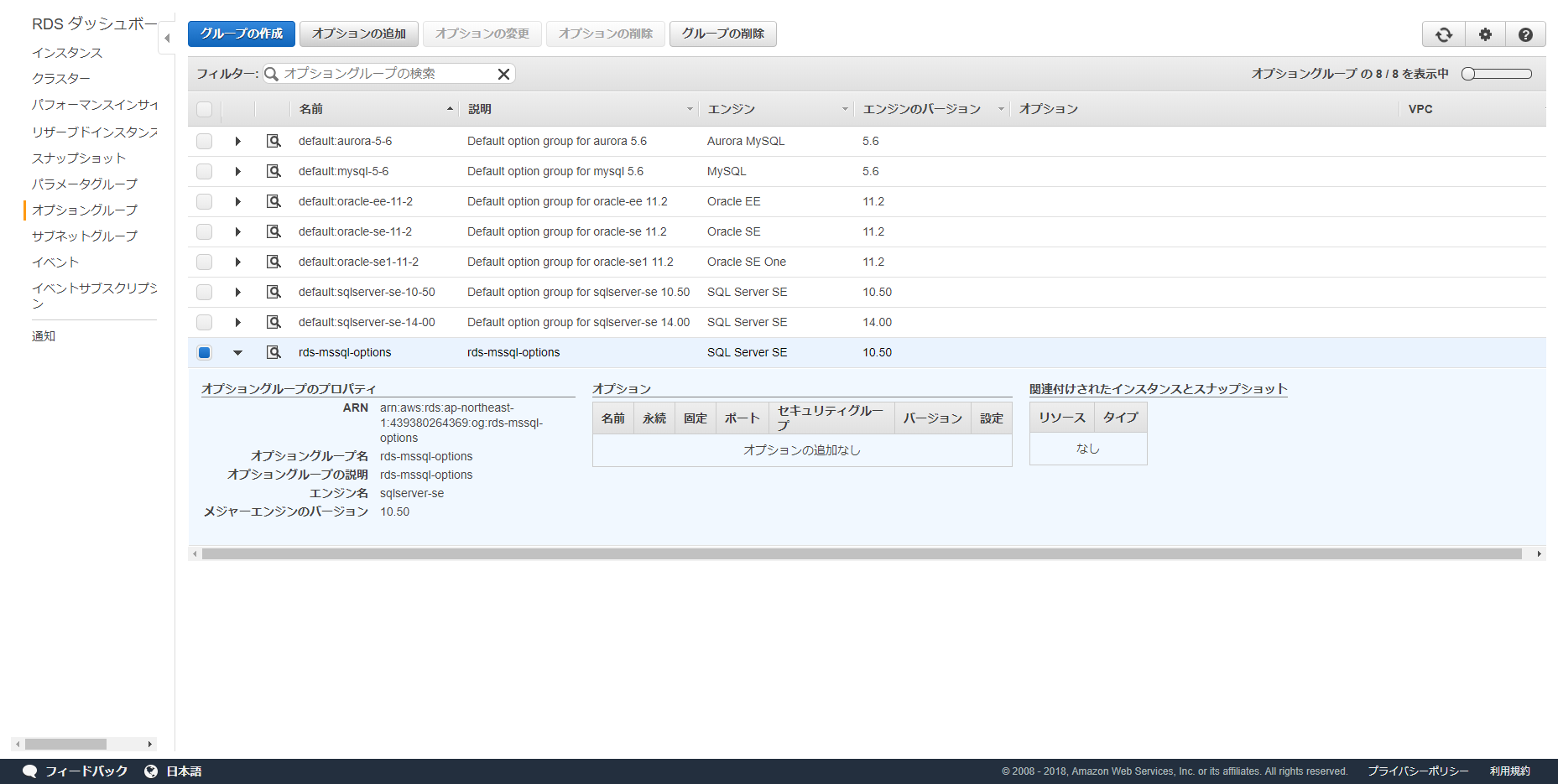Select パラメータグループ in the sidebar
This screenshot has height=784, width=1558.
85,184
